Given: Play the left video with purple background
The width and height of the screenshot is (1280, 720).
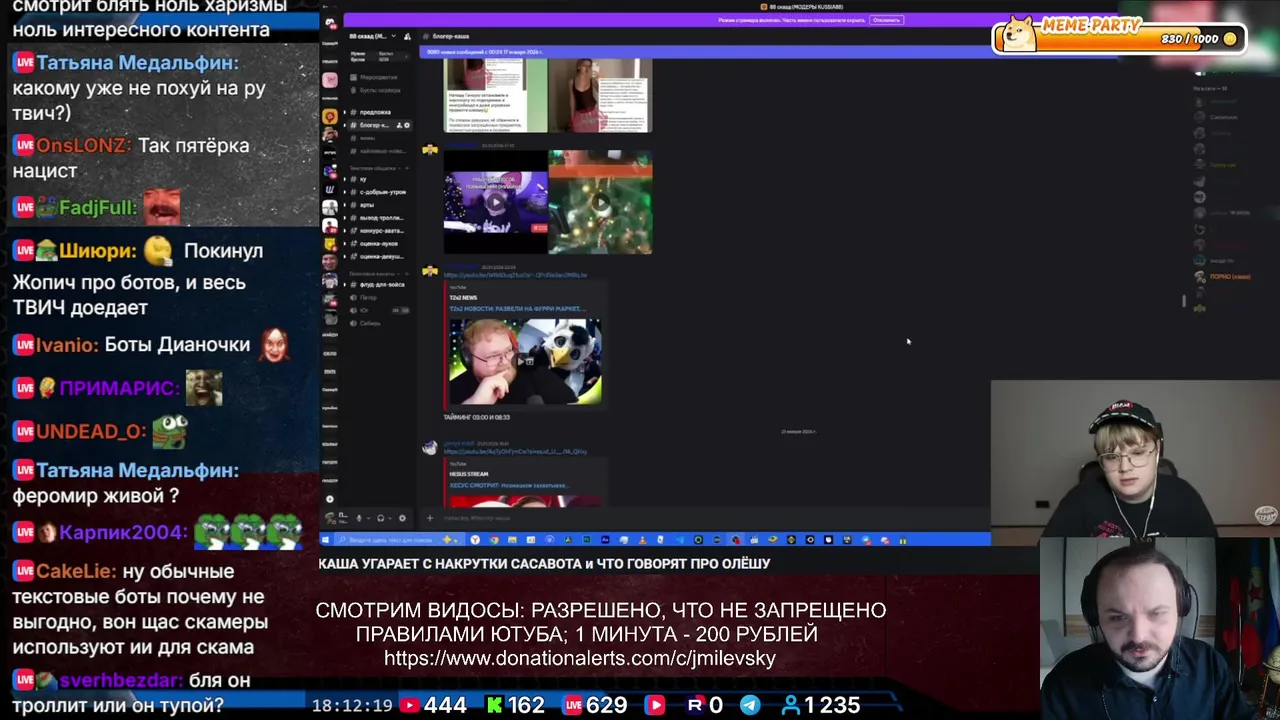Looking at the screenshot, I should (x=496, y=201).
